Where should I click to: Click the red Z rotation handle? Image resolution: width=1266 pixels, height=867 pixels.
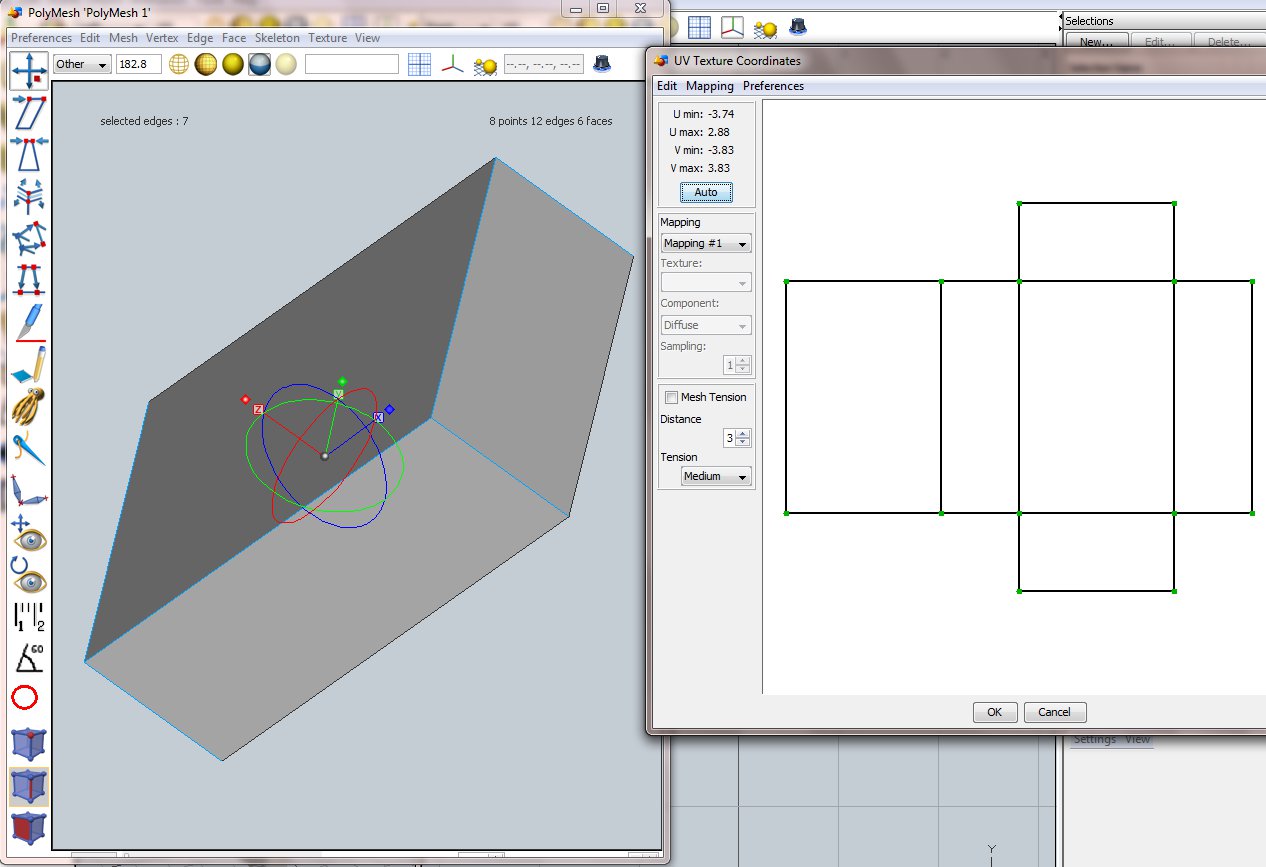click(x=258, y=409)
